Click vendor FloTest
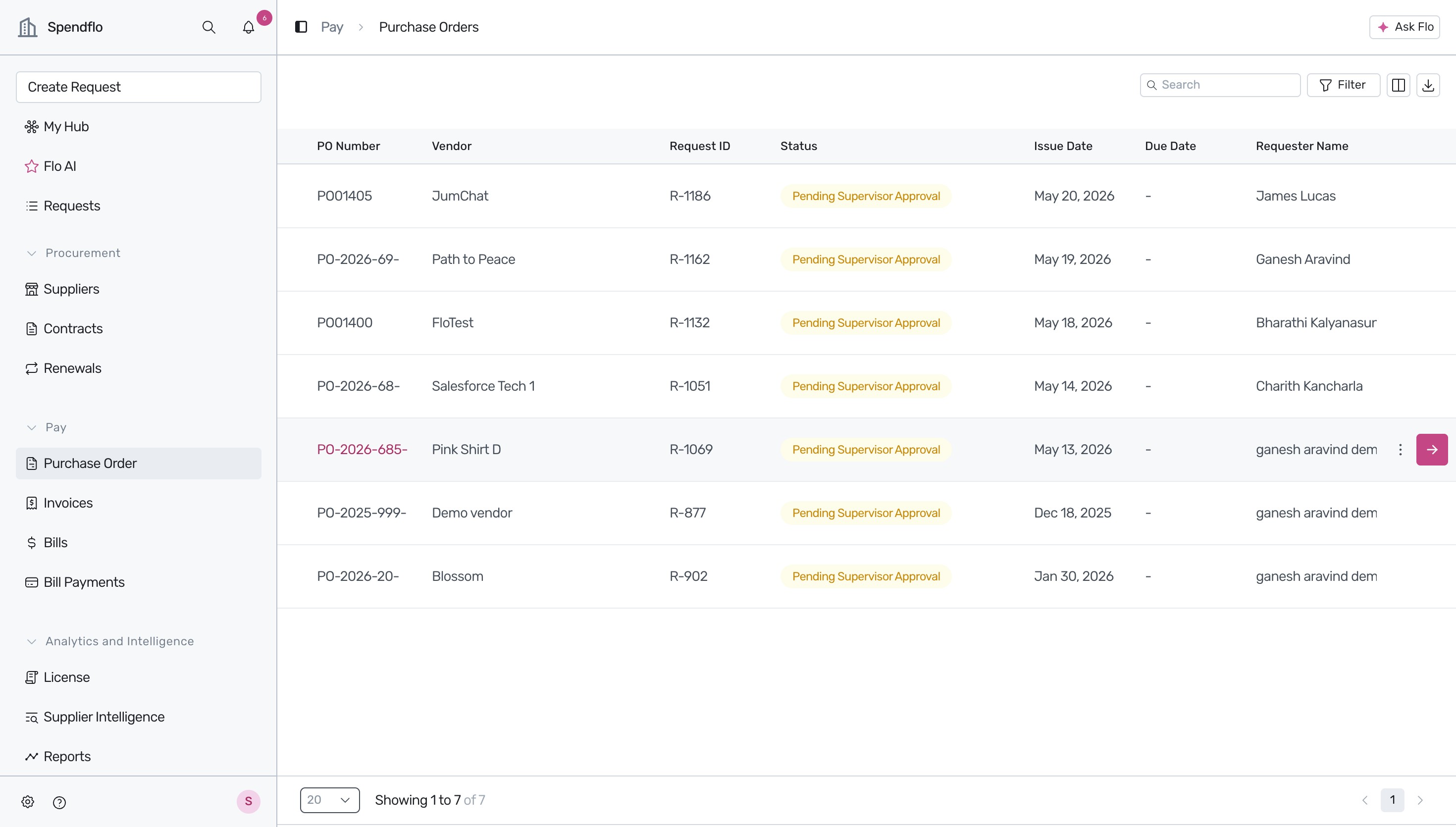This screenshot has width=1456, height=827. (452, 323)
